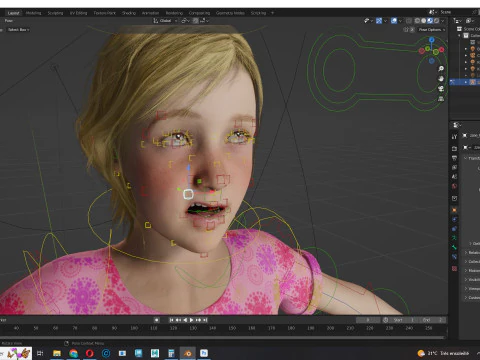Toggle perspective/orthographic view icon
The width and height of the screenshot is (480, 360).
tap(441, 99)
